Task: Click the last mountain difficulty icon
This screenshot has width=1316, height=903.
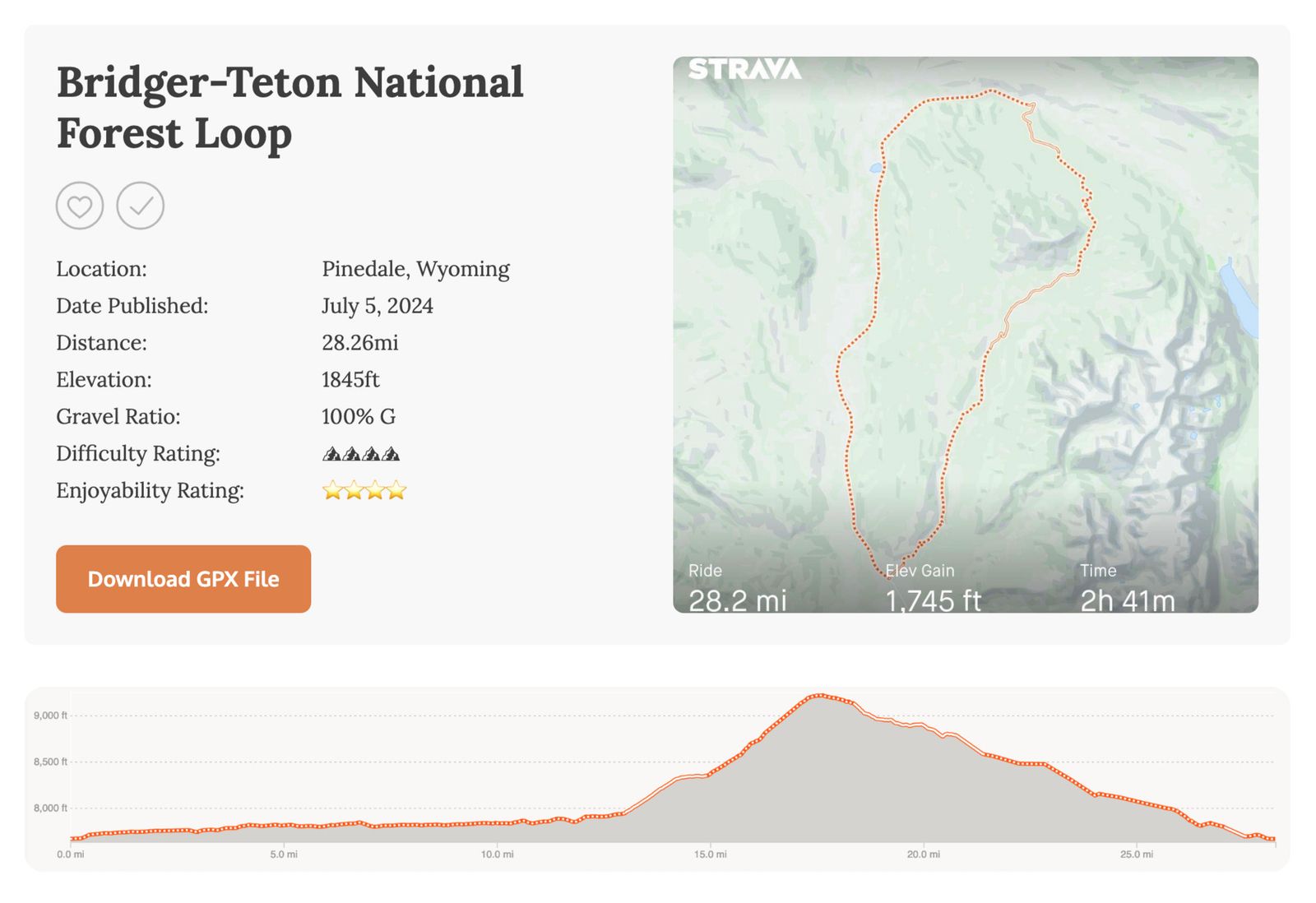Action: pos(392,454)
